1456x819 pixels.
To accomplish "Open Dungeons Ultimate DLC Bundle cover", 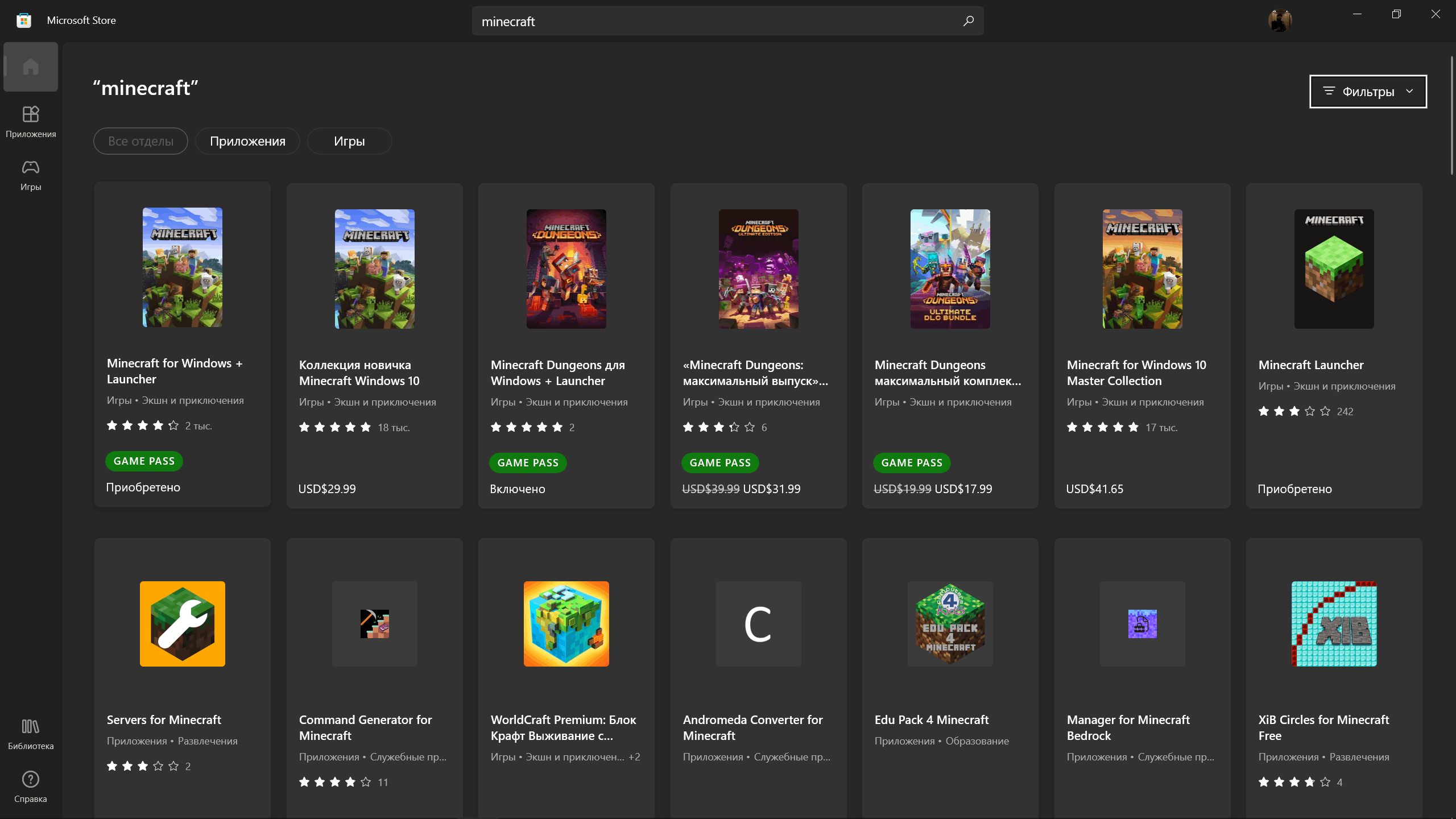I will pyautogui.click(x=950, y=269).
